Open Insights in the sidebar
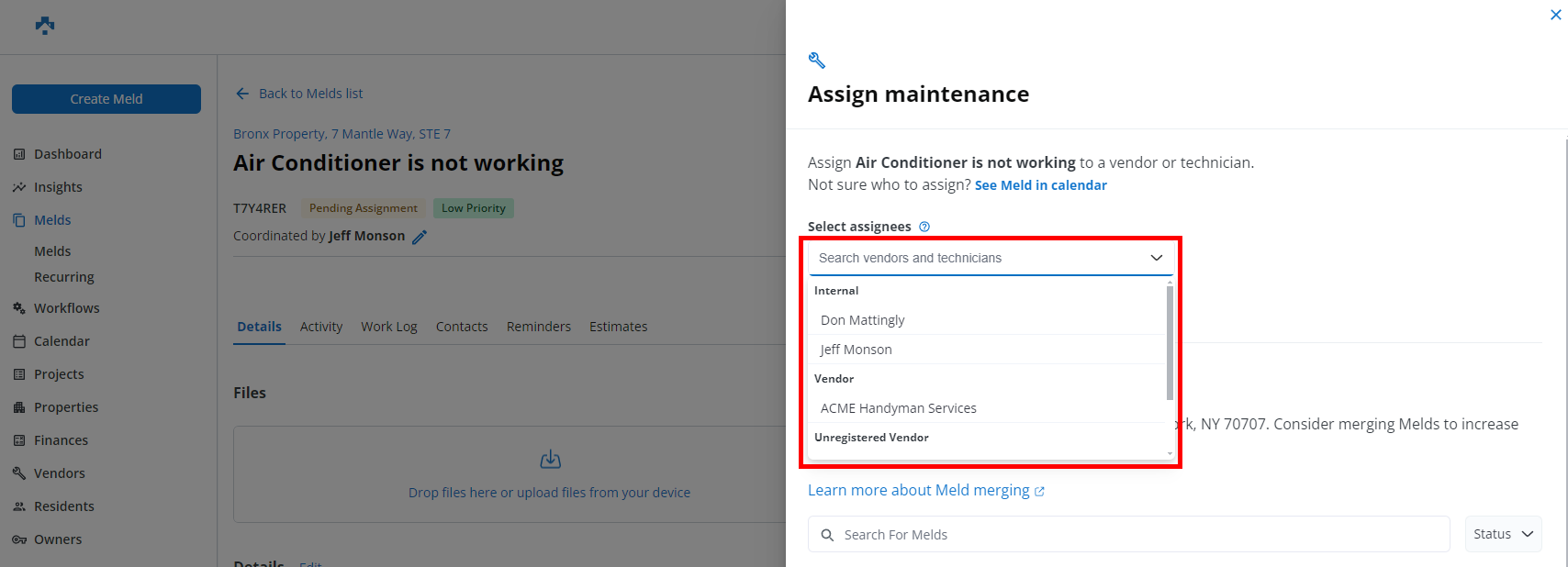The image size is (1568, 567). point(58,187)
